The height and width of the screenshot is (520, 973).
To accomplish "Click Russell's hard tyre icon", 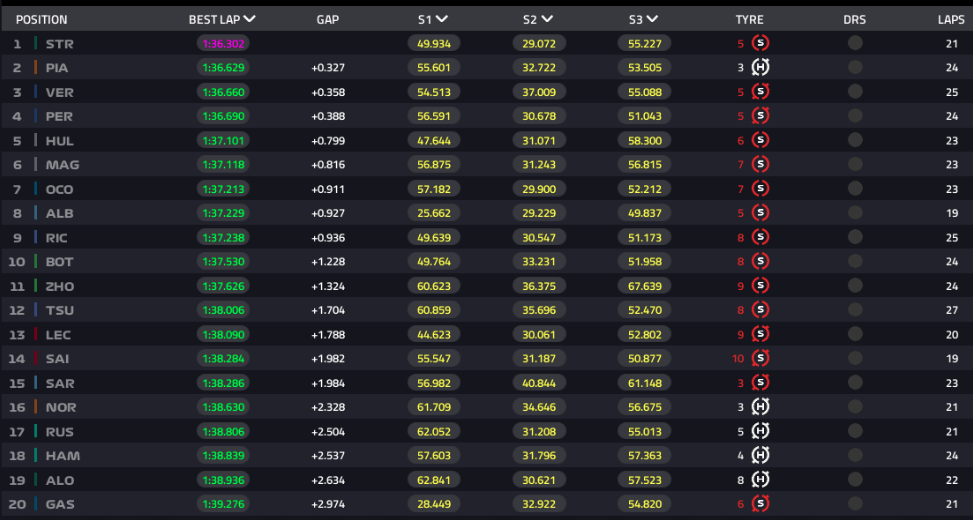I will tap(760, 431).
